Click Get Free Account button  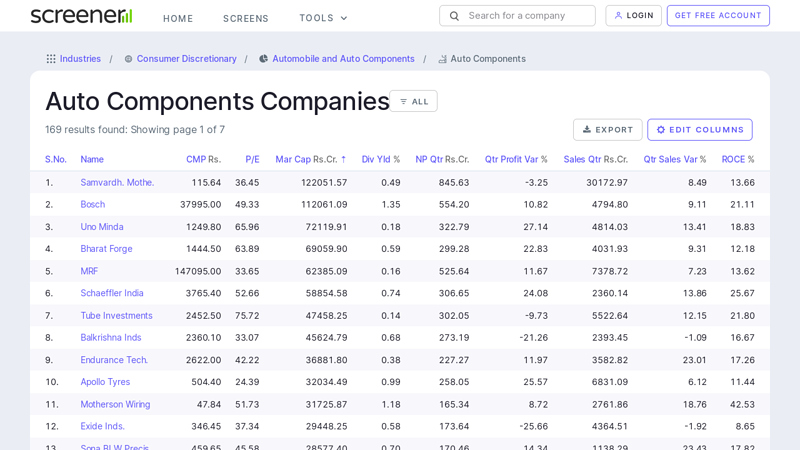click(x=718, y=16)
